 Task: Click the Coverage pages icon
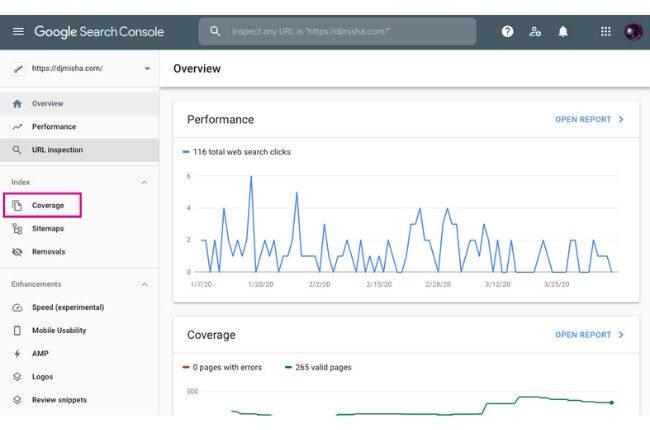point(17,205)
